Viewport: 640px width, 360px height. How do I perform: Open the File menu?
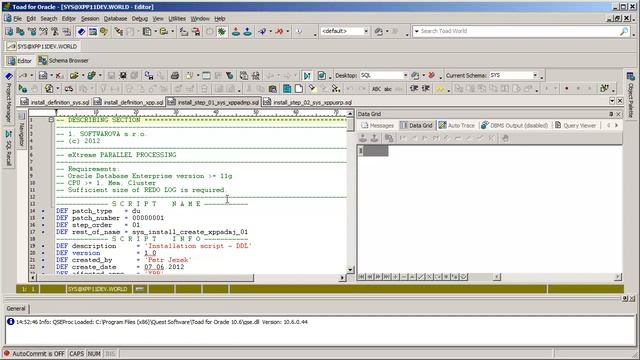(17, 18)
